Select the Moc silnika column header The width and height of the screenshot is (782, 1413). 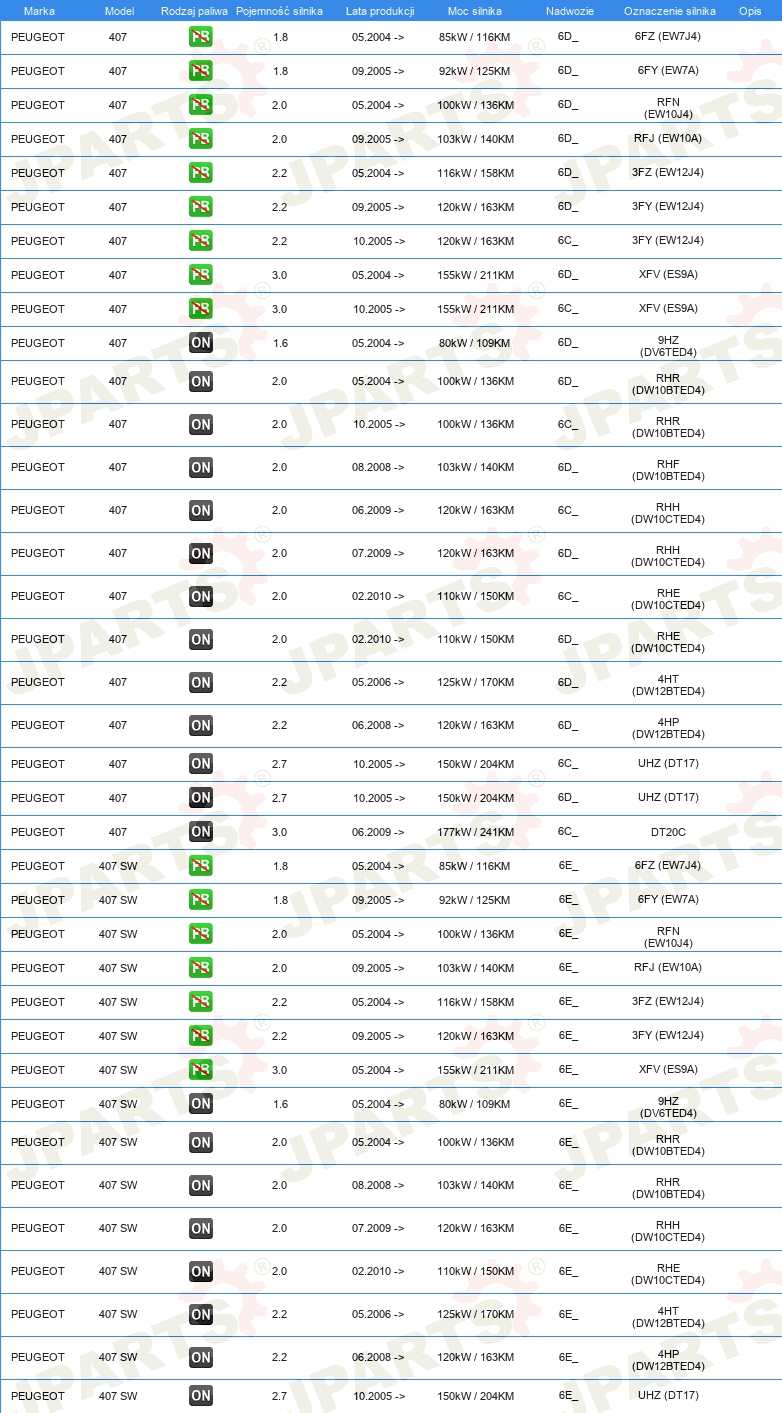(475, 11)
